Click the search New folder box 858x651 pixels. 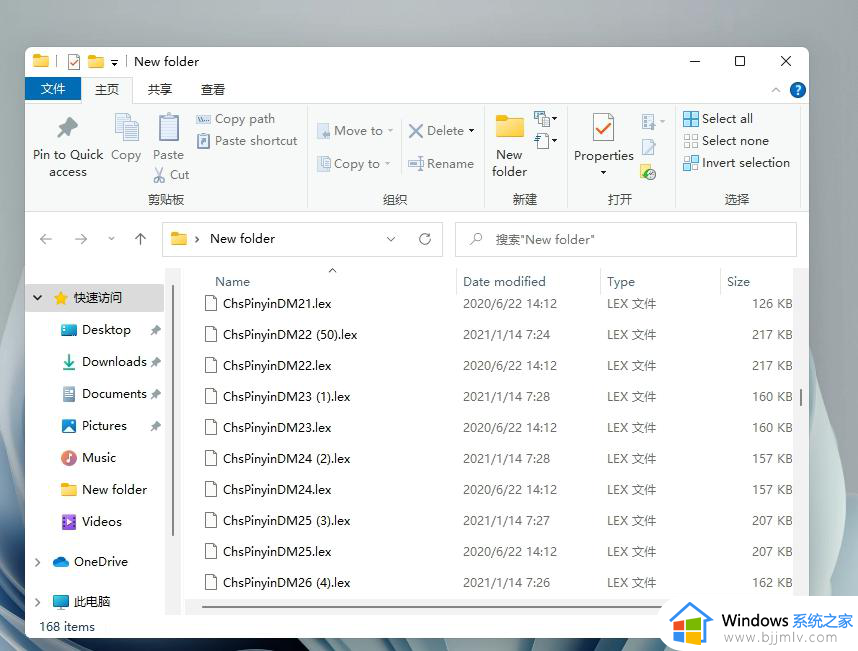click(625, 240)
